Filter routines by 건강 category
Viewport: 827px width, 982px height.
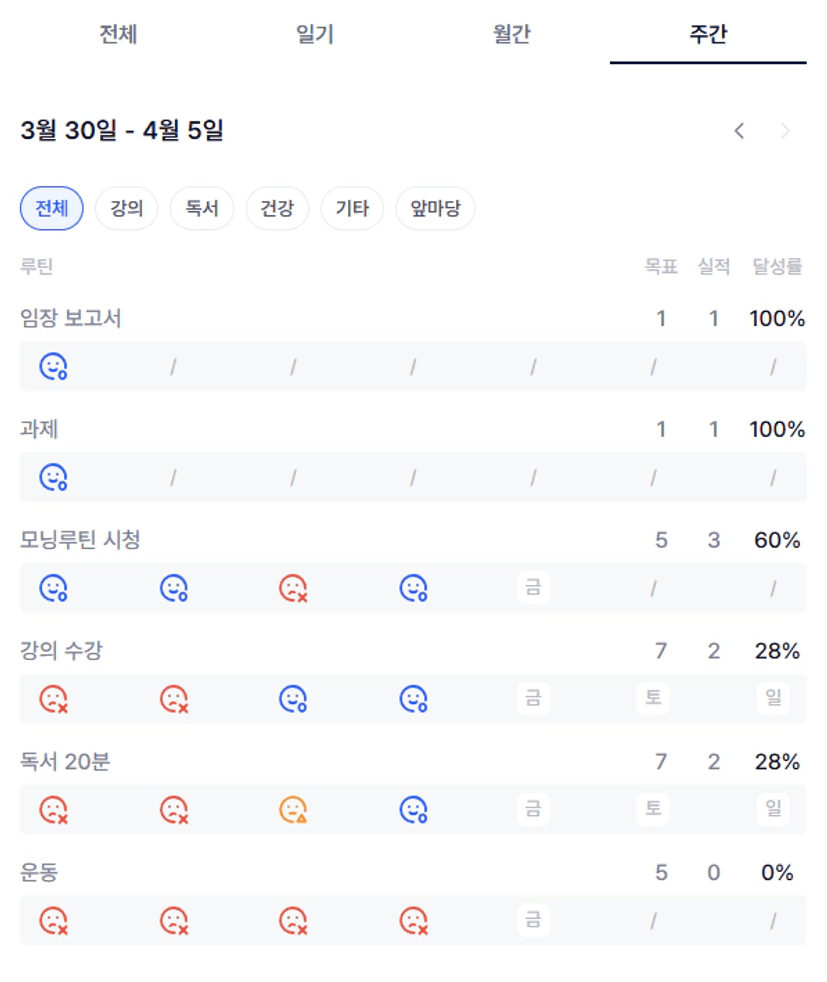click(277, 209)
